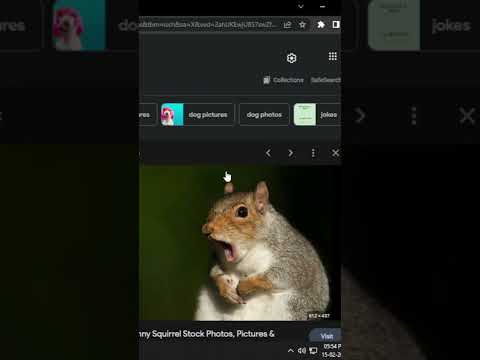
Task: Open Collections link
Action: [x=284, y=80]
